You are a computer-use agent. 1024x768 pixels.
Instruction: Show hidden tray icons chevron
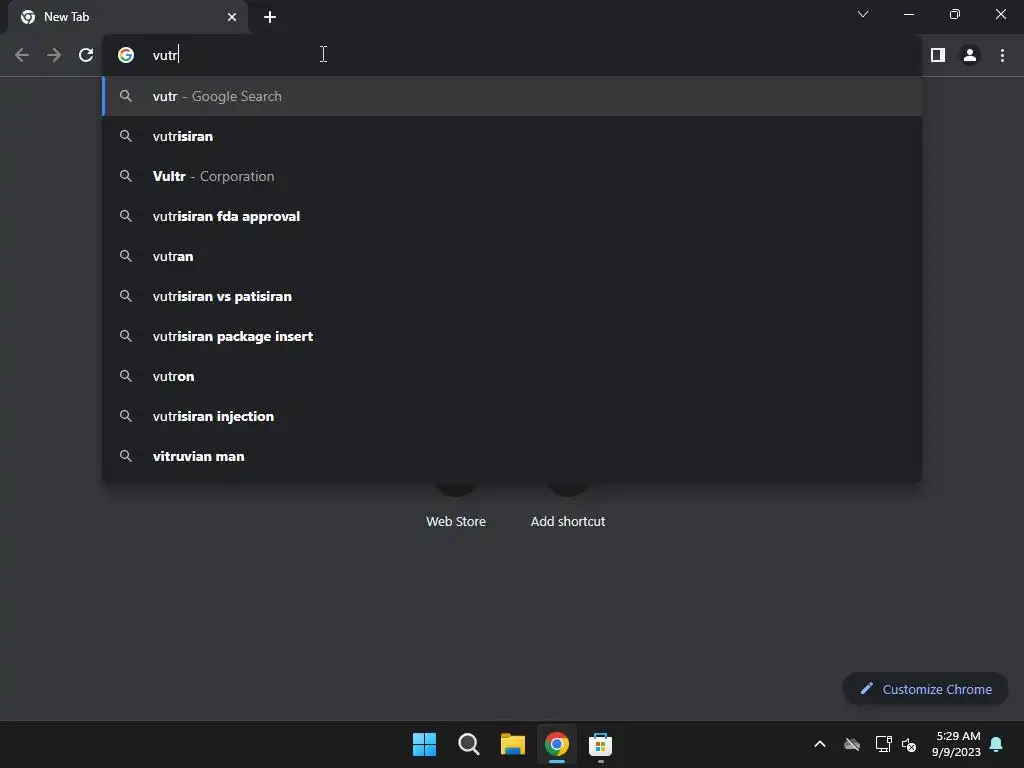[820, 744]
